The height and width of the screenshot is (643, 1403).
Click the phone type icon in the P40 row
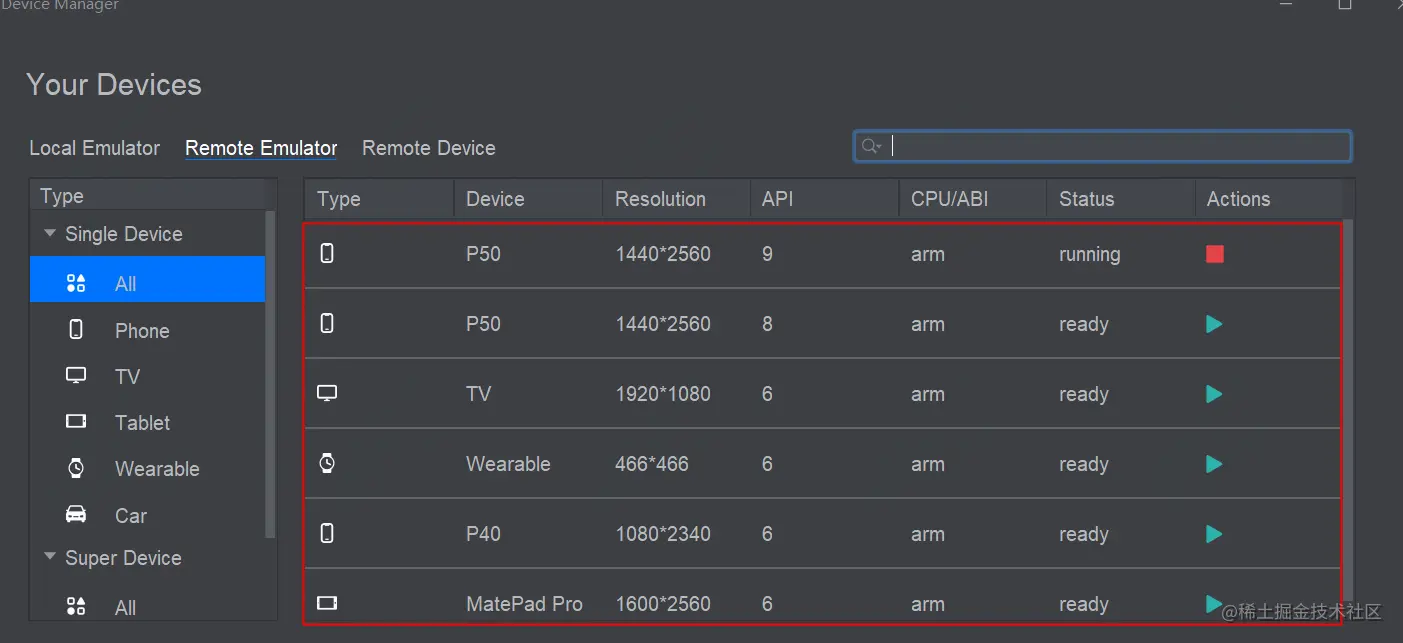[x=327, y=534]
